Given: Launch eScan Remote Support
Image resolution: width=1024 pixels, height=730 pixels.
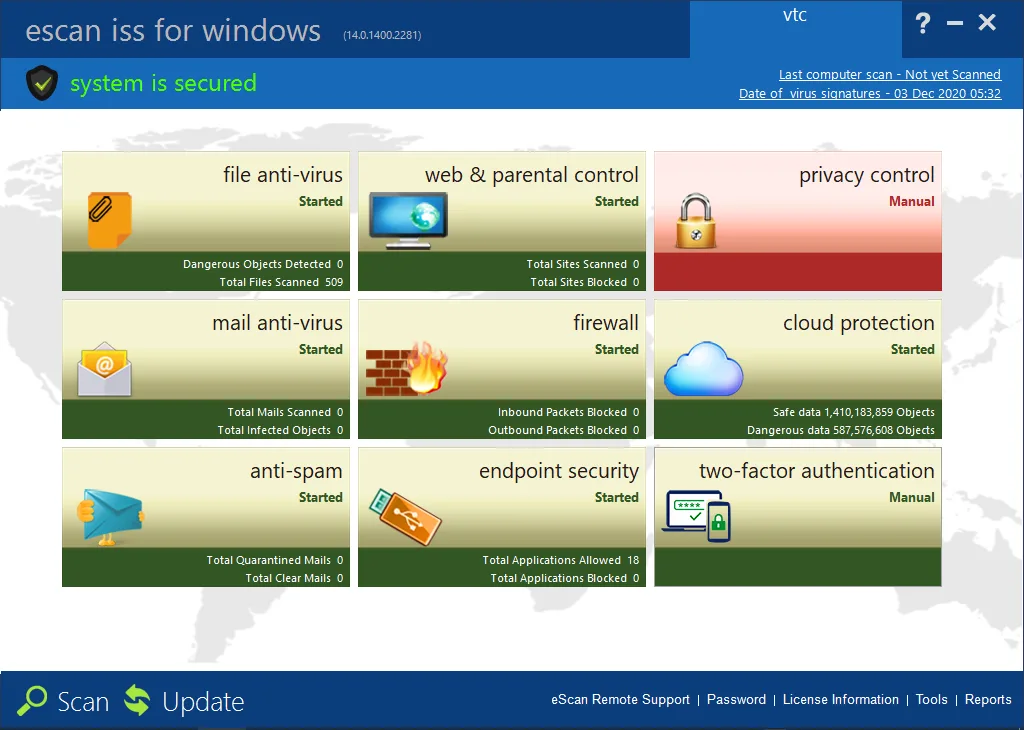Looking at the screenshot, I should tap(620, 700).
